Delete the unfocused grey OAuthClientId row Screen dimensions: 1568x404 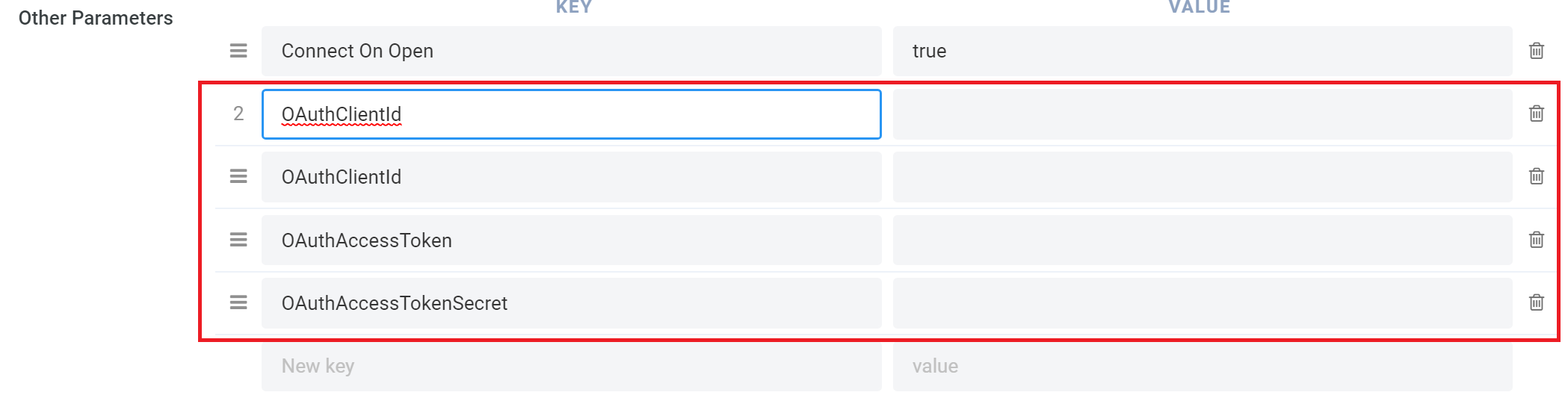[x=1536, y=176]
